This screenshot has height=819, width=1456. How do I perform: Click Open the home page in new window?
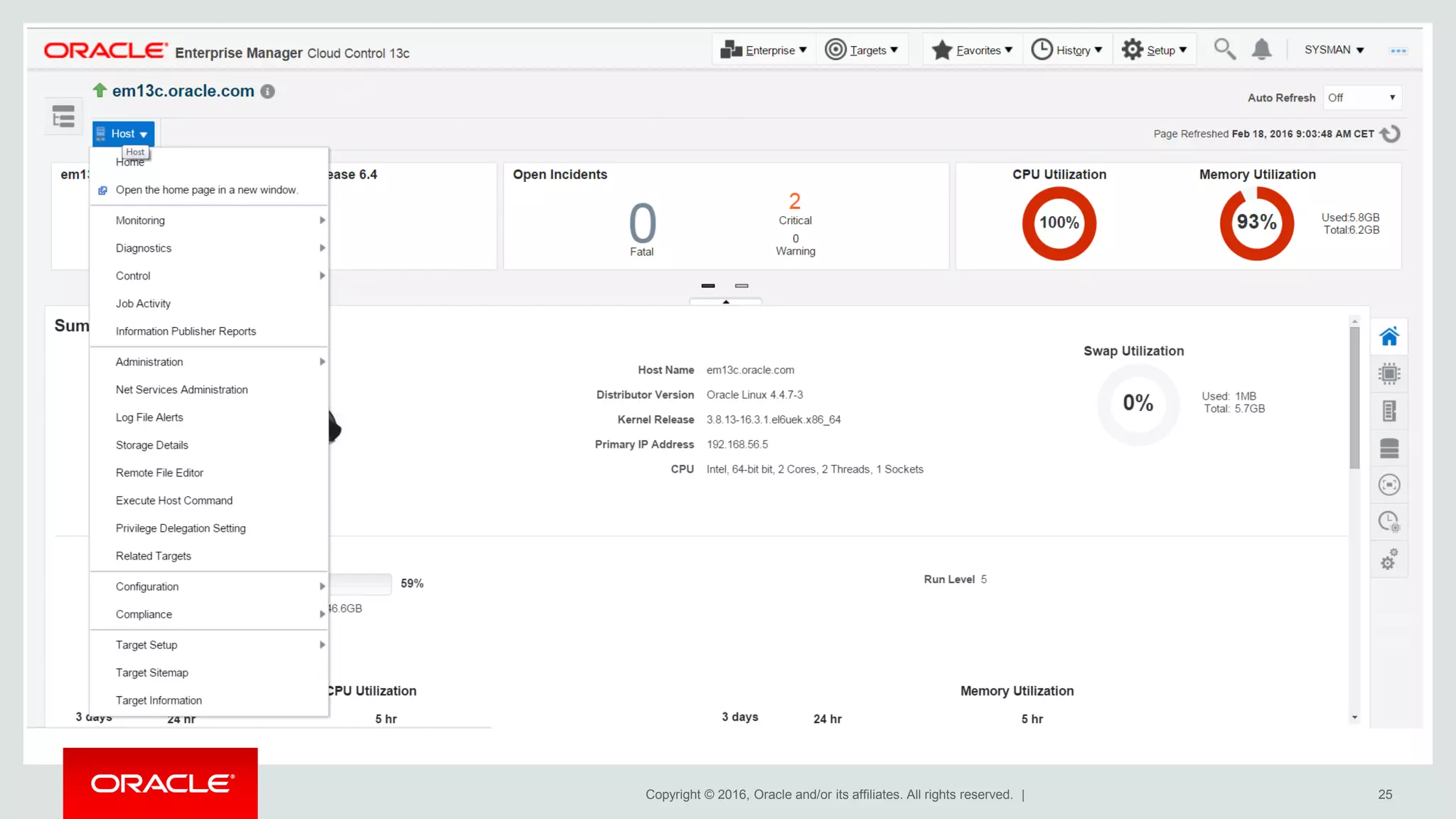(x=206, y=190)
